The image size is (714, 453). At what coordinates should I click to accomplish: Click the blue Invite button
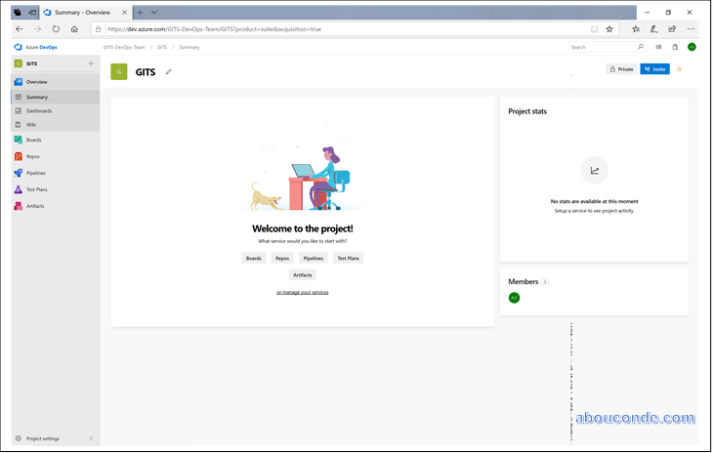pos(655,69)
